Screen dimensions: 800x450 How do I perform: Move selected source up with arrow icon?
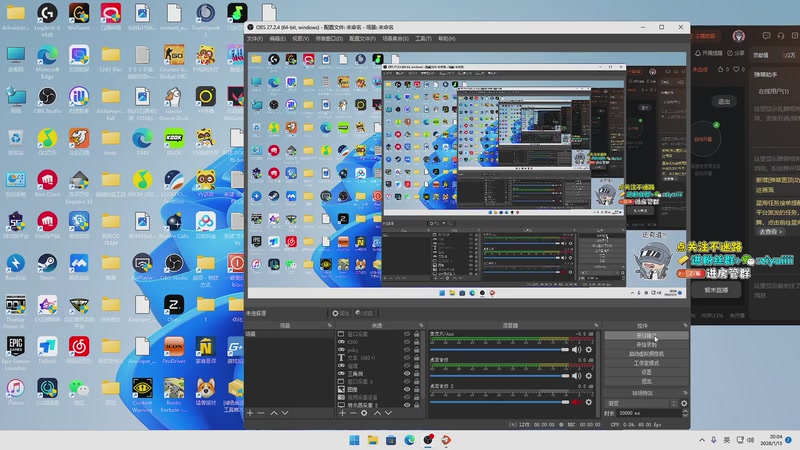(x=378, y=413)
